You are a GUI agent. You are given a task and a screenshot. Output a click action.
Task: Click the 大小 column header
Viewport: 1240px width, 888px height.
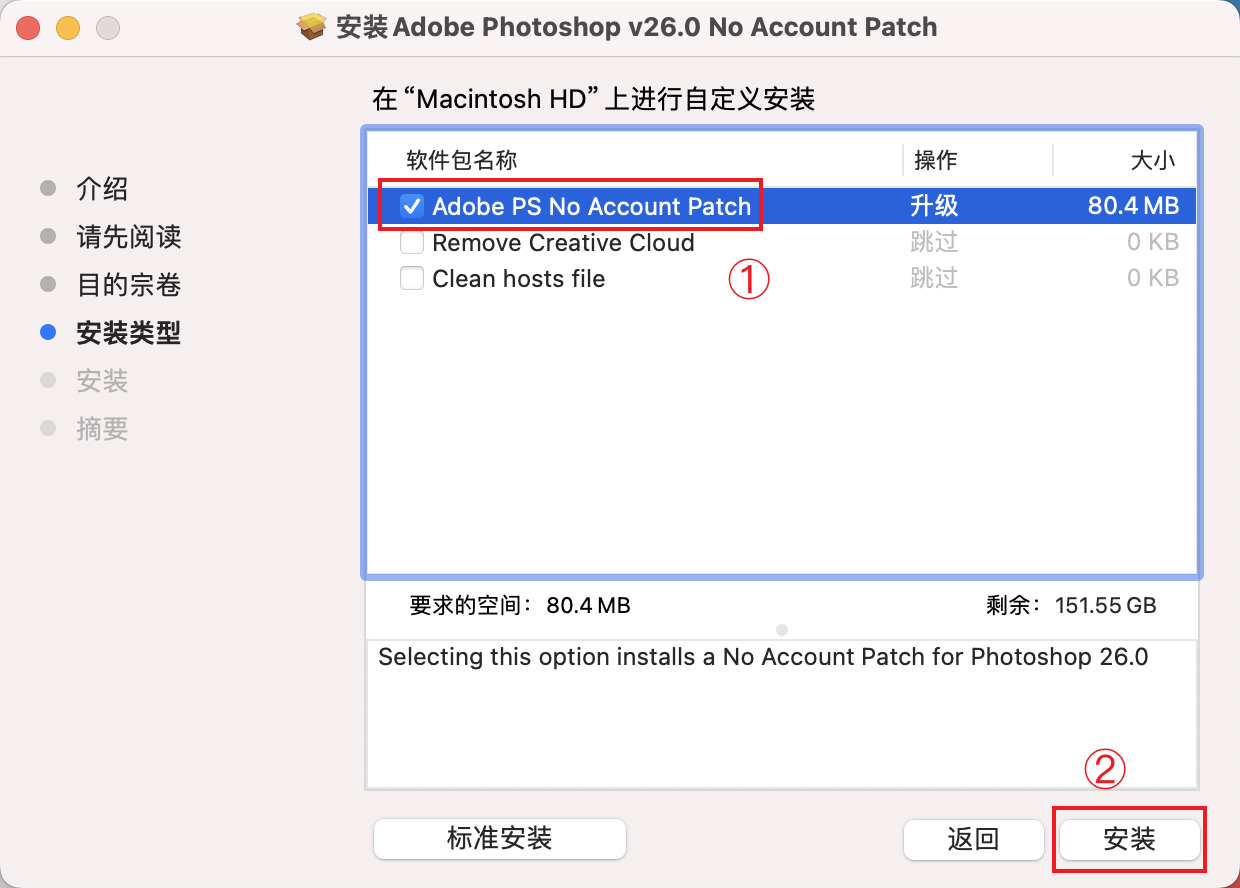click(x=1152, y=160)
